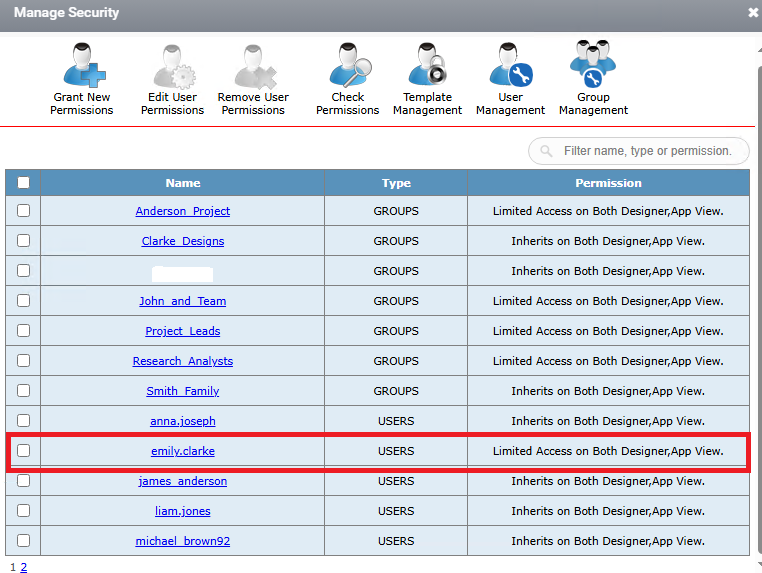Image resolution: width=762 pixels, height=573 pixels.
Task: Open the michael_brown92 user link
Action: click(183, 541)
